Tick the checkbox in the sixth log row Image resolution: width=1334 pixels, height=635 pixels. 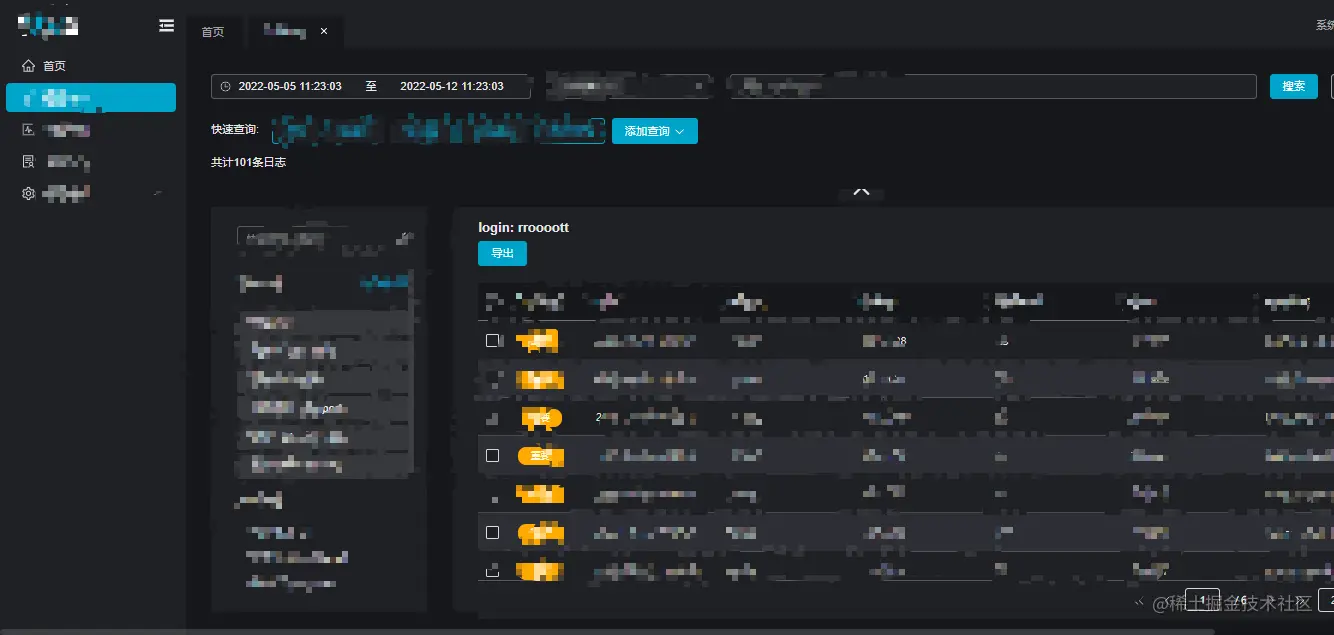492,533
